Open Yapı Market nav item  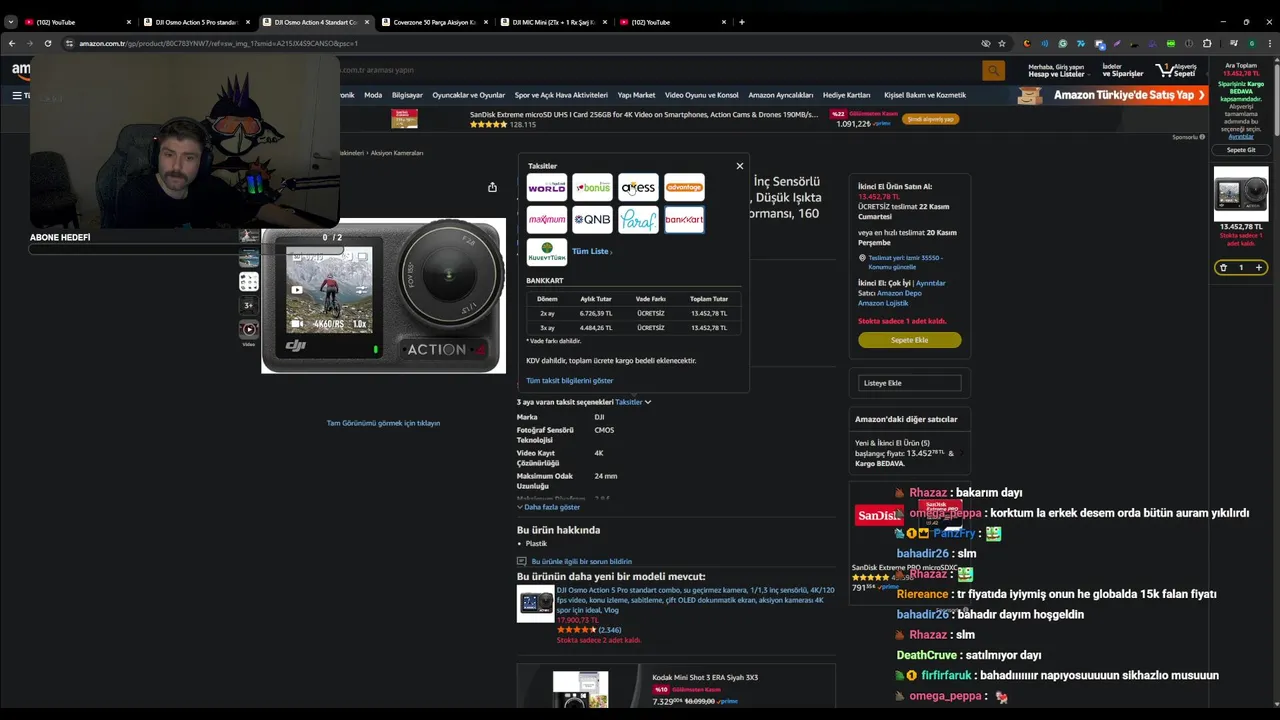pyautogui.click(x=636, y=95)
